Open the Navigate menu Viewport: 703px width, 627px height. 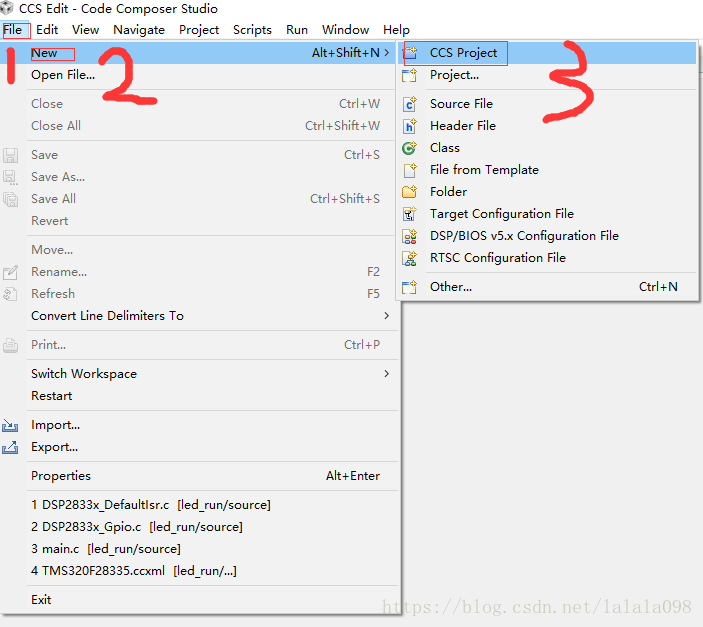(x=139, y=30)
